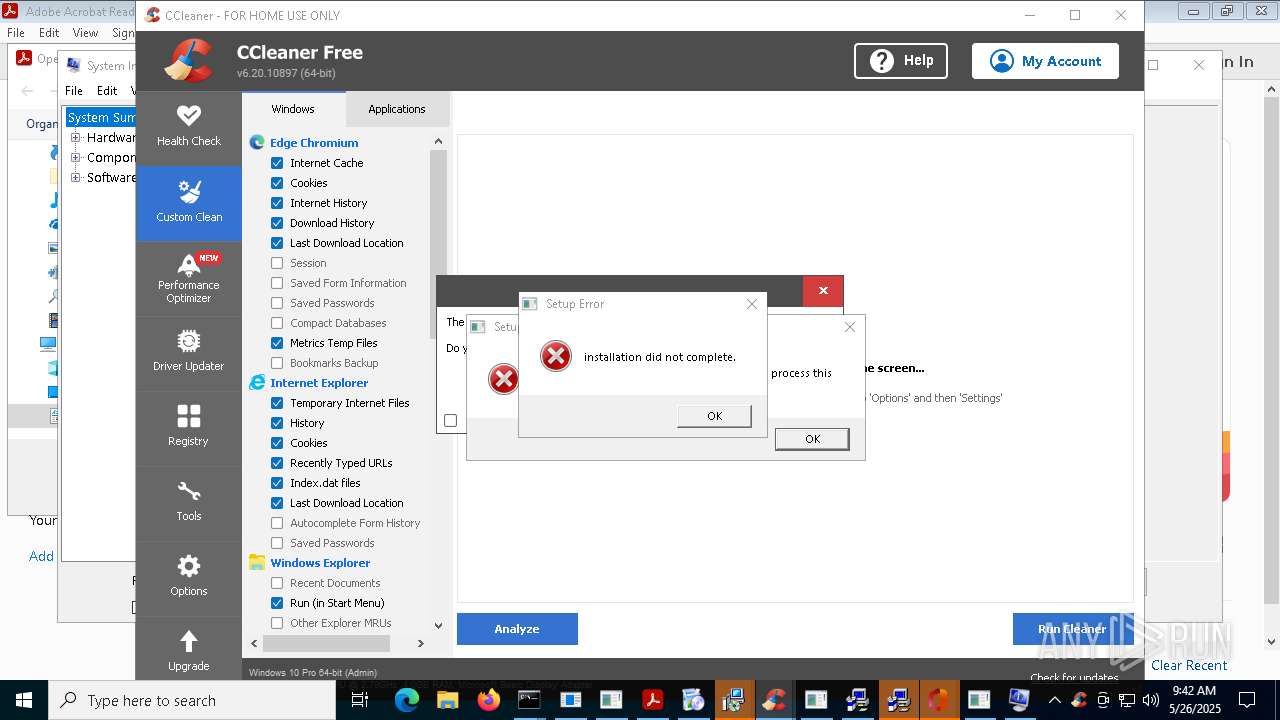
Task: Uncheck Edge Chromium Download History
Action: coord(277,223)
